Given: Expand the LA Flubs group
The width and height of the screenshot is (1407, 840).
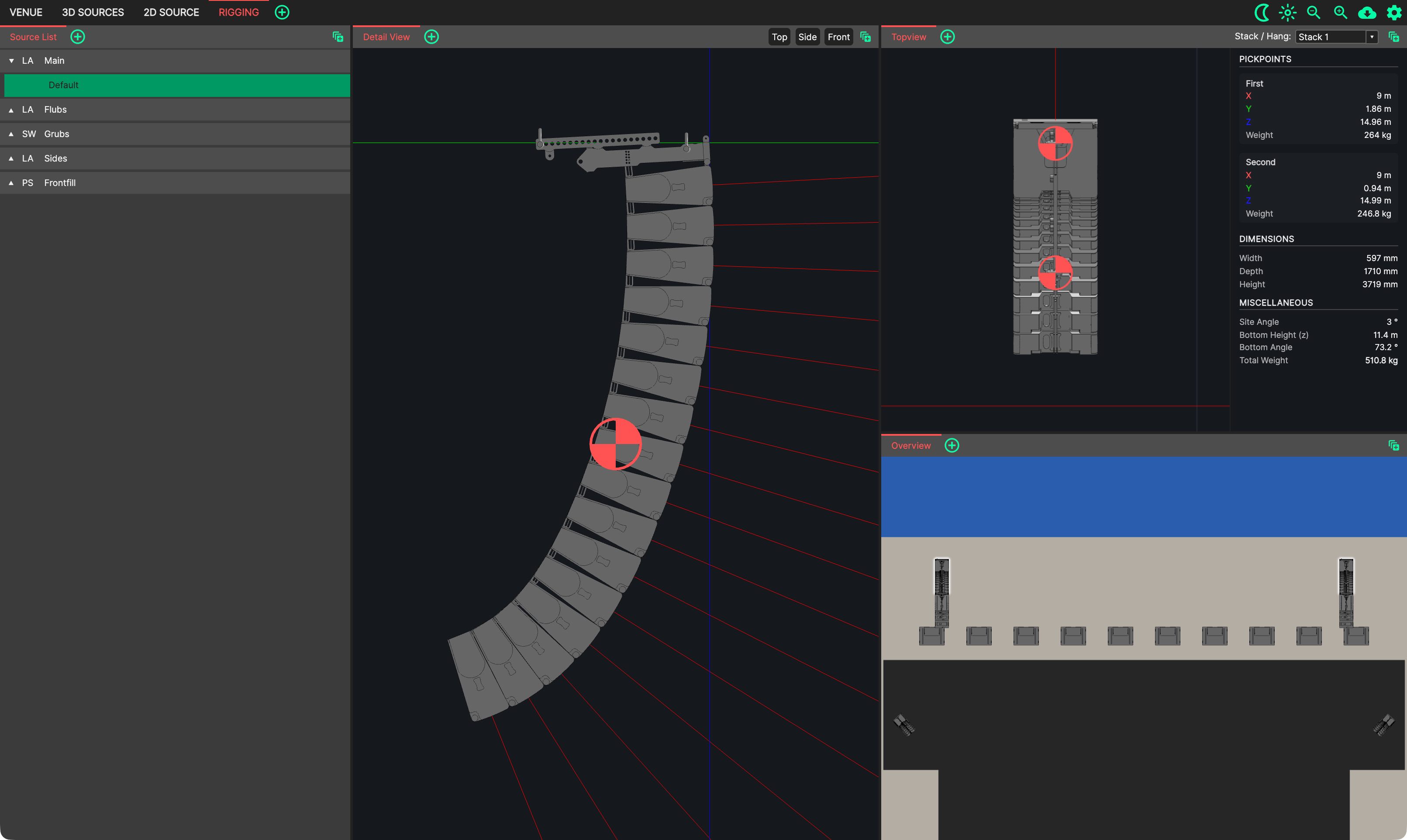Looking at the screenshot, I should 11,110.
